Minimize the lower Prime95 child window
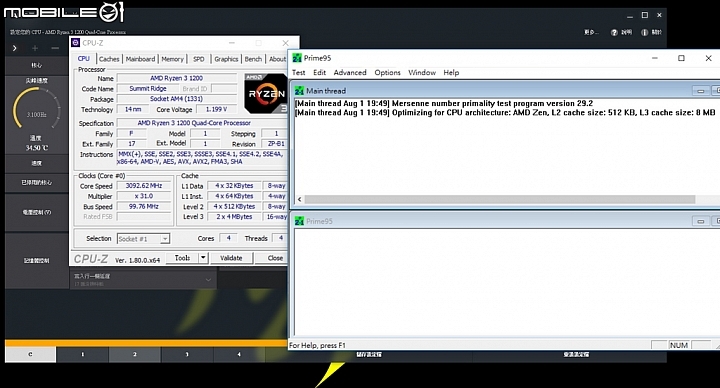This screenshot has width=720, height=388. tap(700, 221)
